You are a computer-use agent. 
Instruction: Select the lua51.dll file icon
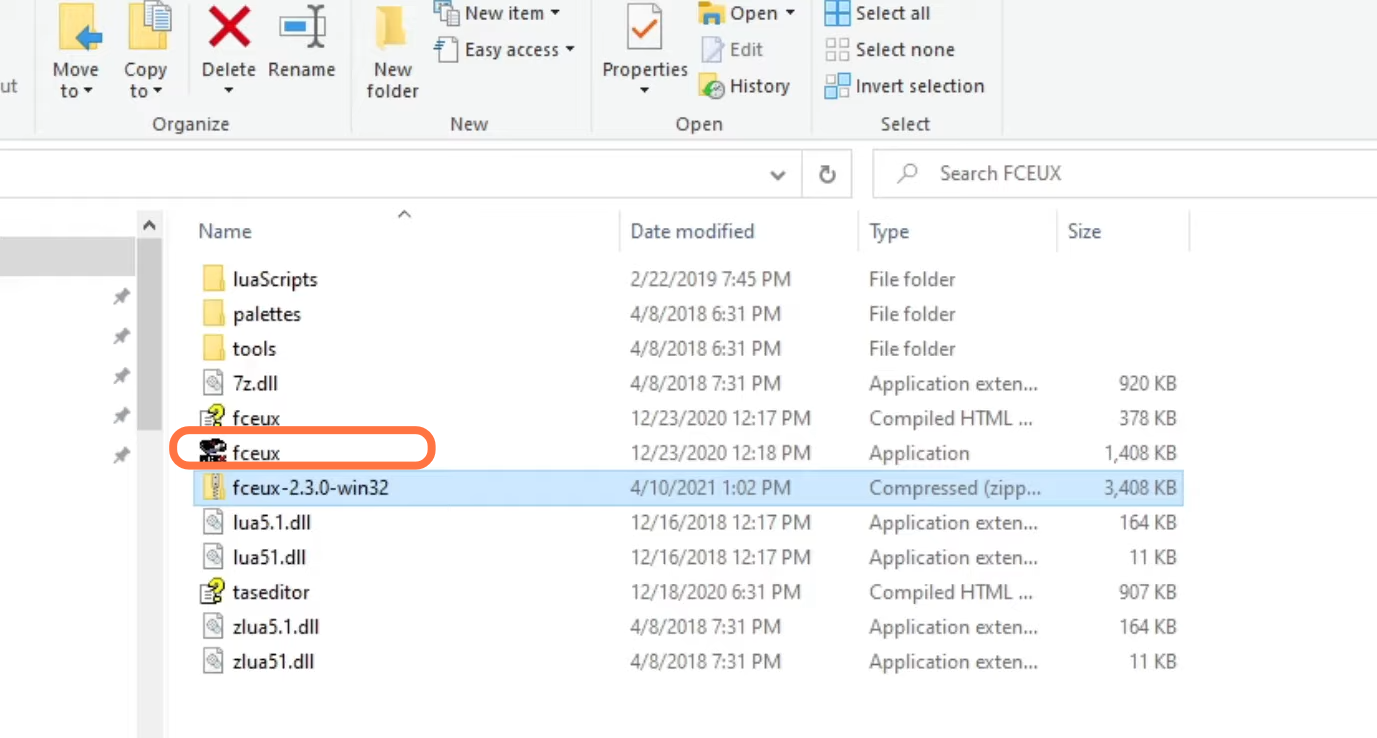(214, 557)
